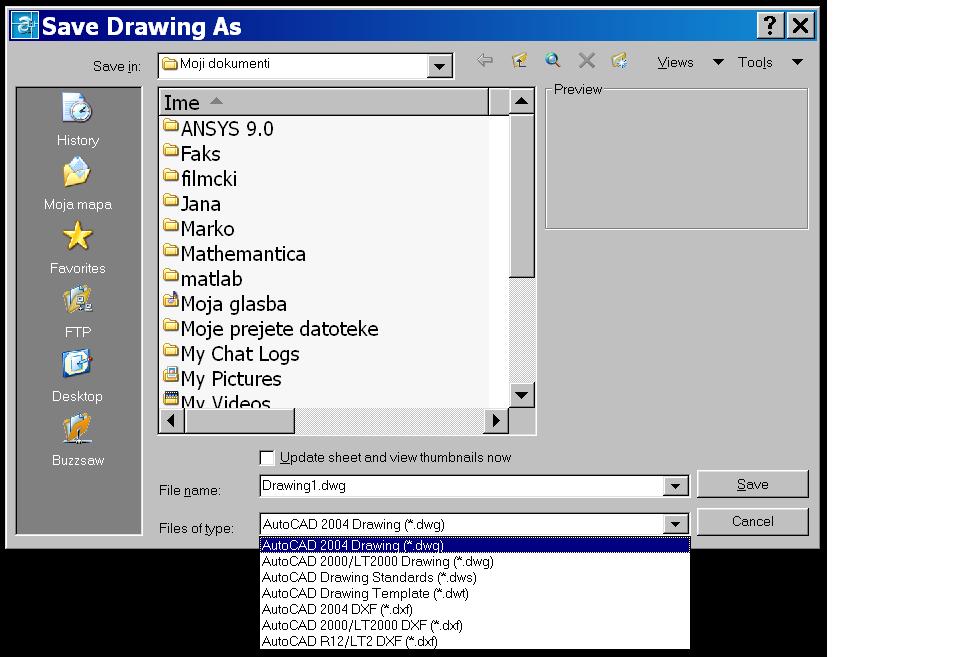This screenshot has width=960, height=657.
Task: Click the Save button
Action: [752, 484]
